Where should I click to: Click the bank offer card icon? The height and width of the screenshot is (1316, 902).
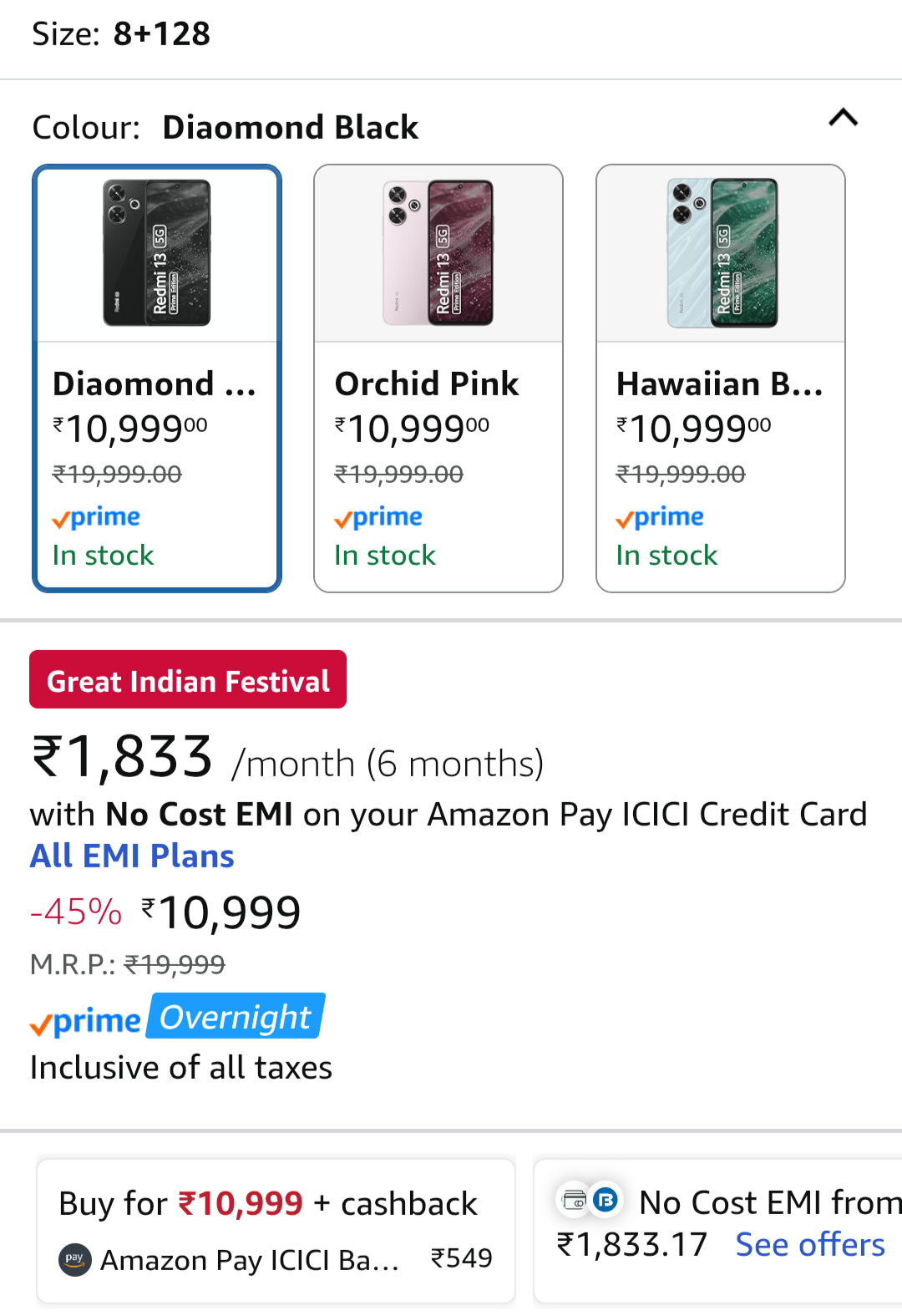click(x=575, y=1201)
